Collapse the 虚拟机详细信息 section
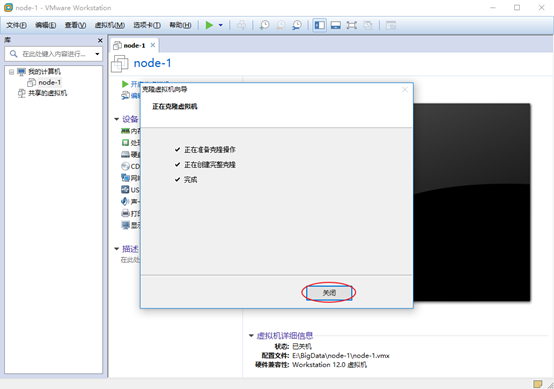 251,335
